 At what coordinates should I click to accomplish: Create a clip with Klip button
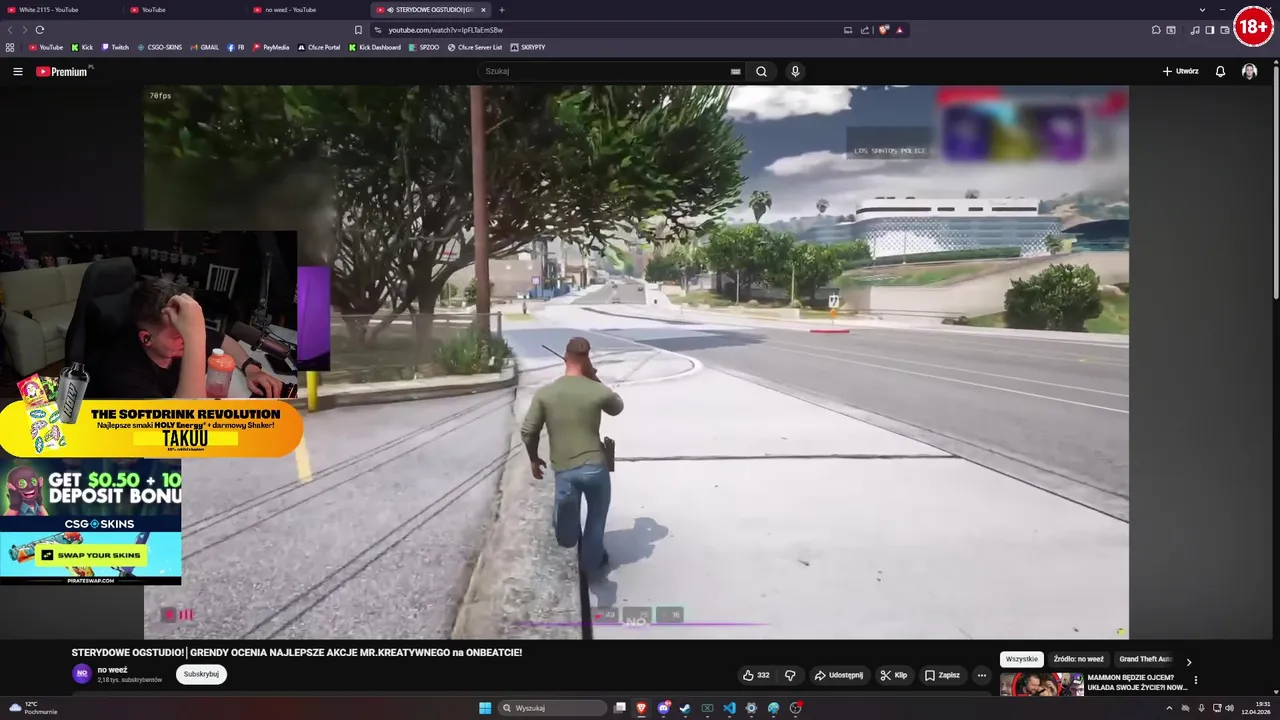click(893, 675)
